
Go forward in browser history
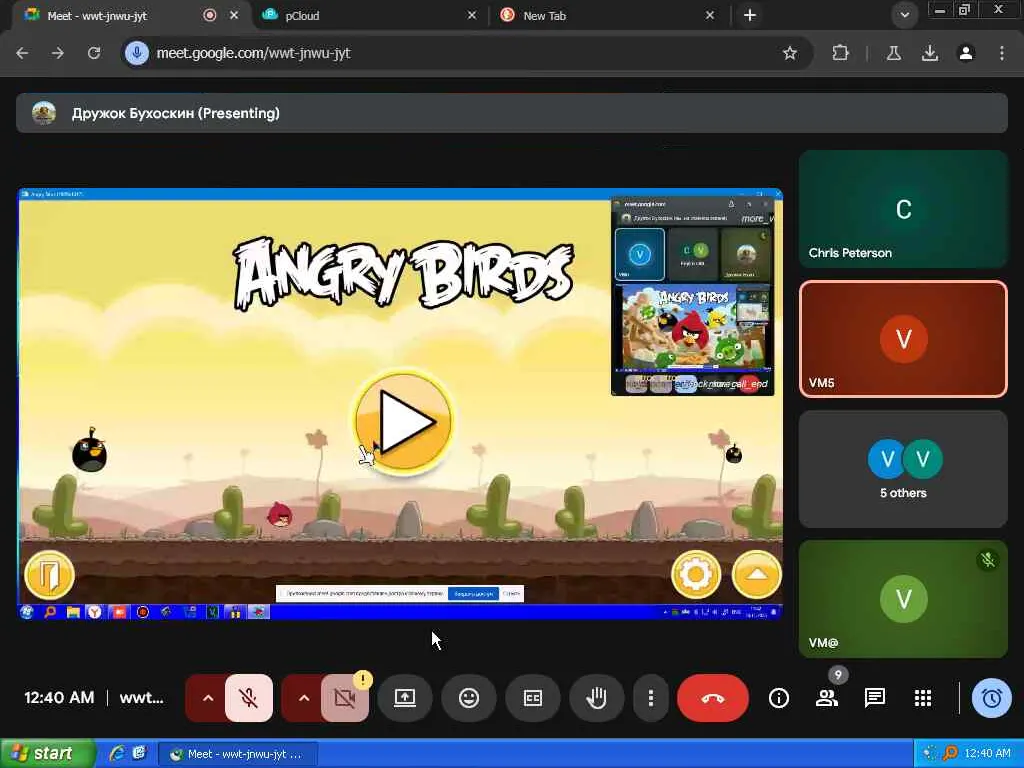[58, 53]
